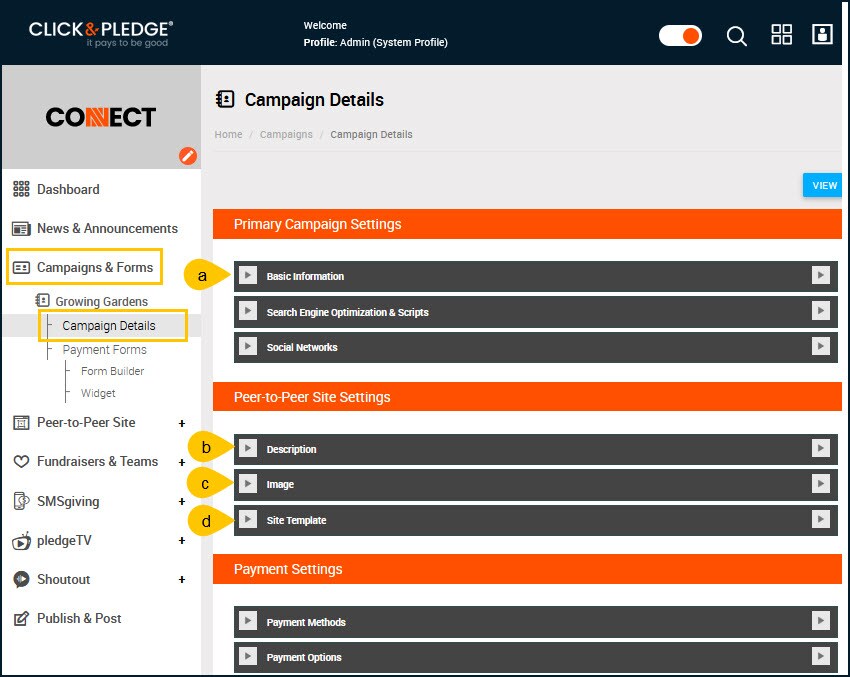Click the Dashboard grid icon

[21, 189]
